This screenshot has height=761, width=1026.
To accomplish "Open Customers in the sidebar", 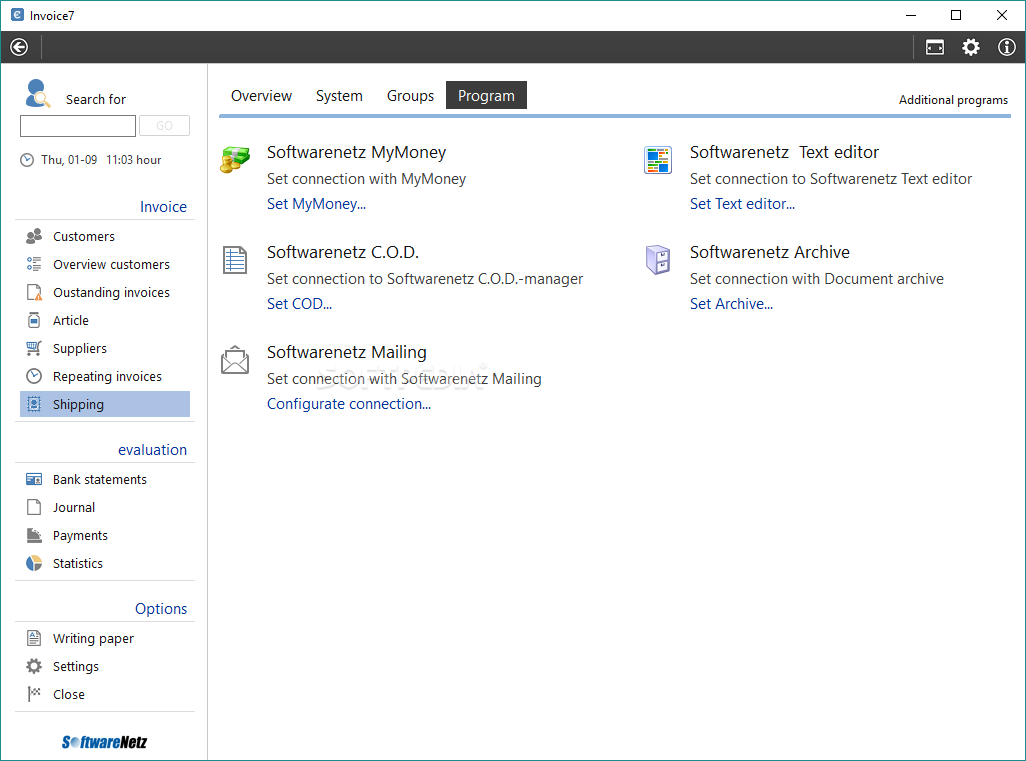I will 105,236.
